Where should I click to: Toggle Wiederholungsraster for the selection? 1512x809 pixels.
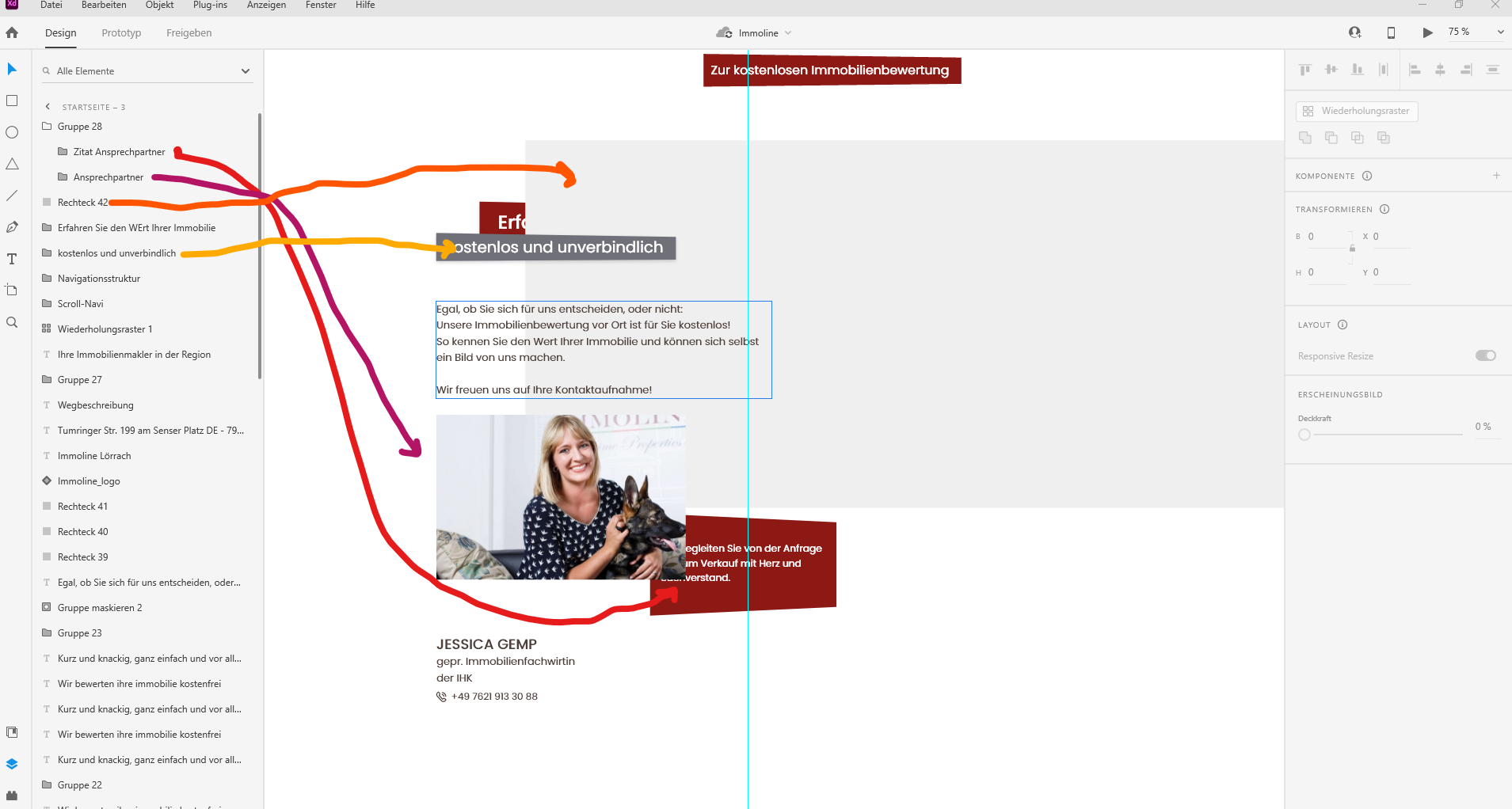[1356, 111]
